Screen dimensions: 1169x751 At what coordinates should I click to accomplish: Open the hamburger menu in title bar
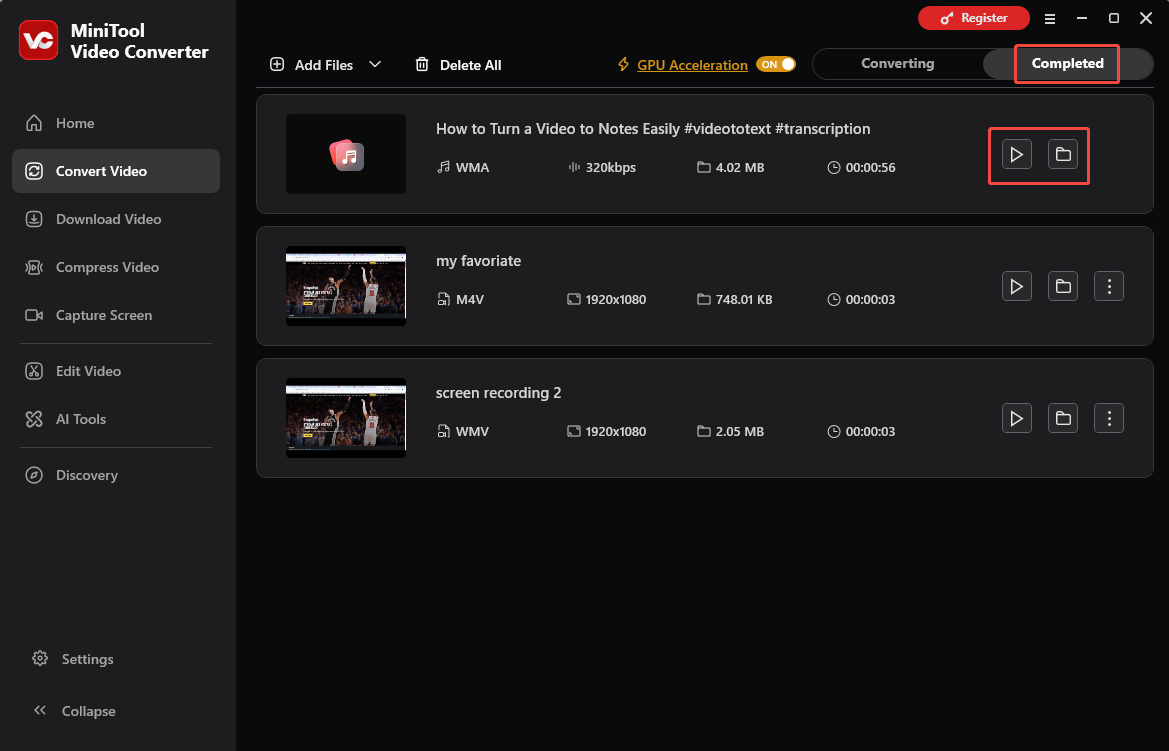click(1050, 19)
